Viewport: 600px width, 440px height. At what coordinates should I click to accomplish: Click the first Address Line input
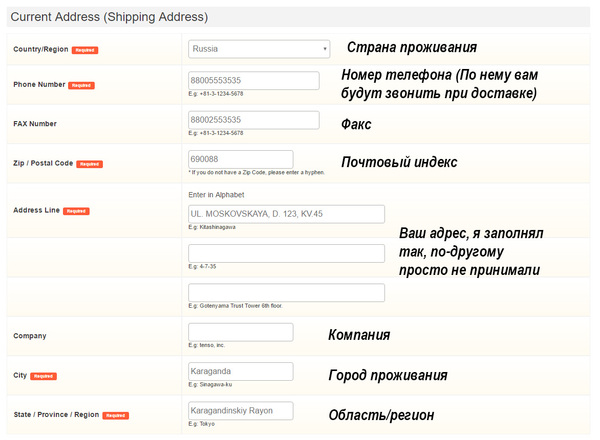(286, 214)
